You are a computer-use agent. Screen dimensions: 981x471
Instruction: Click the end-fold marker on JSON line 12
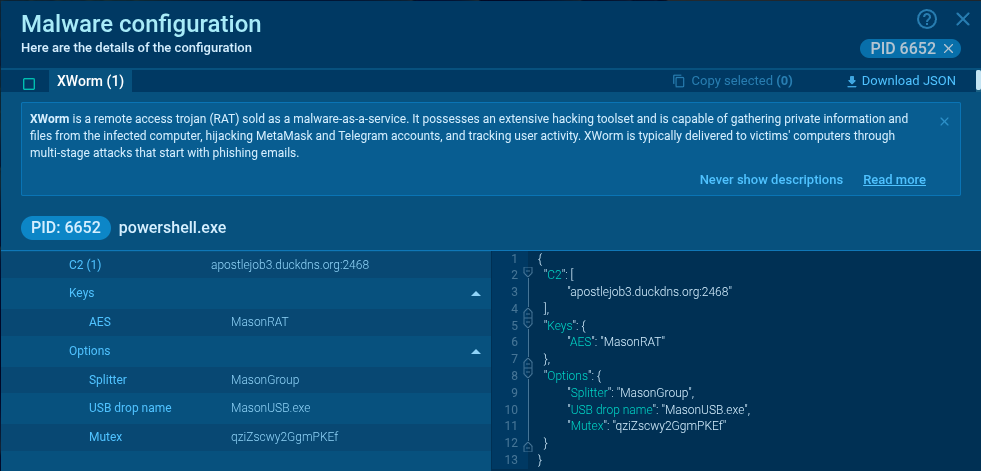click(527, 447)
